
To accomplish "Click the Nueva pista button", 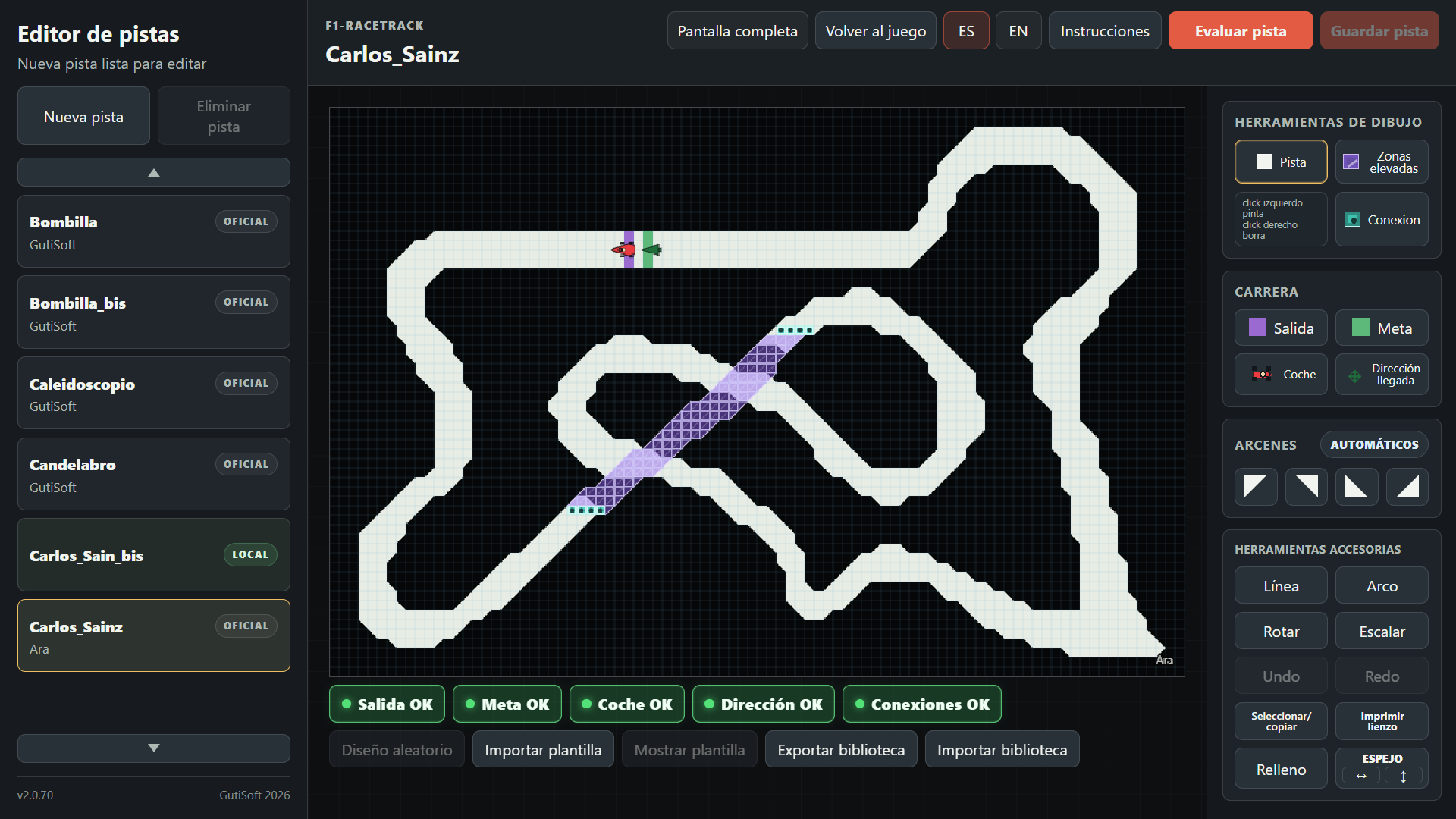I will 83,116.
